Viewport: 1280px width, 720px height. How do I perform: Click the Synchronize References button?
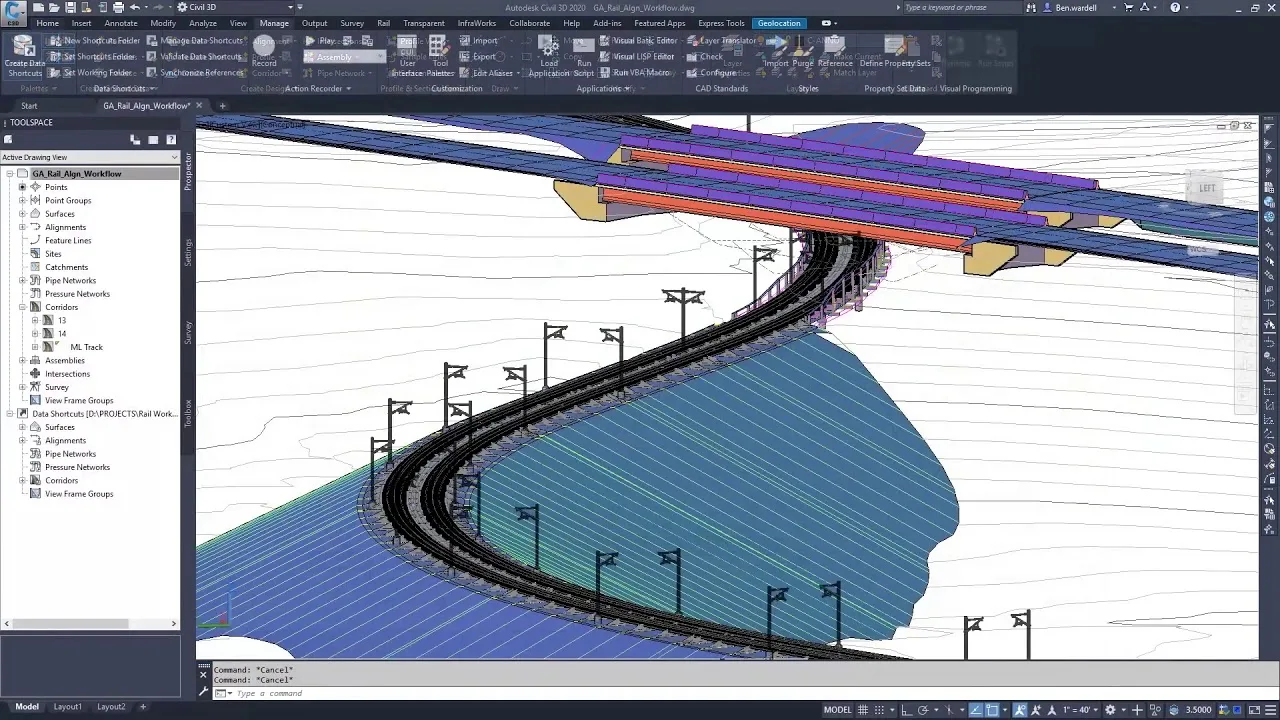point(202,72)
